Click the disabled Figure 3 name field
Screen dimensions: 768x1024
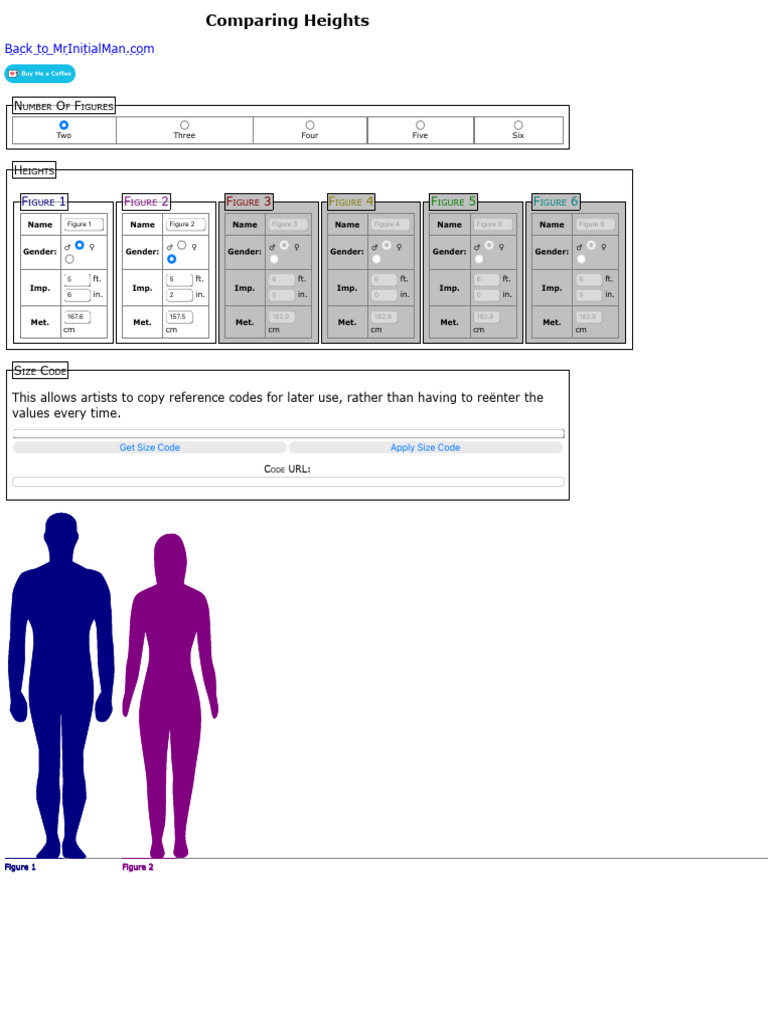point(287,224)
